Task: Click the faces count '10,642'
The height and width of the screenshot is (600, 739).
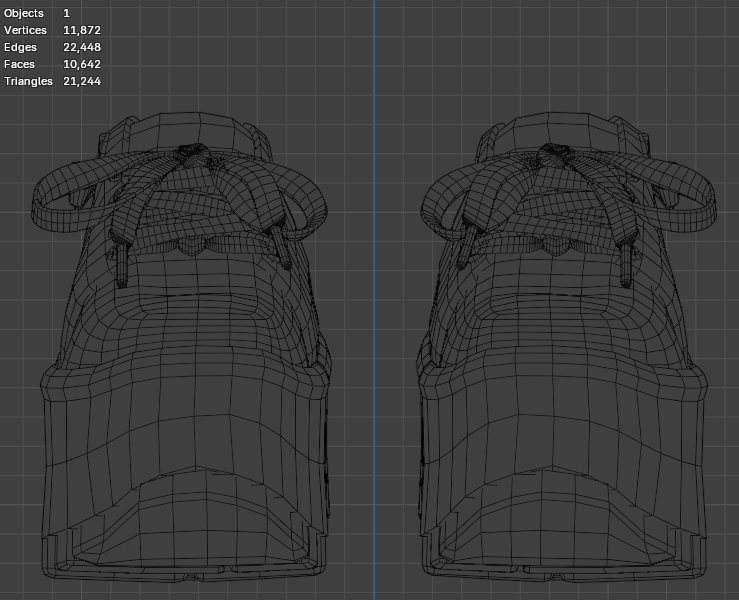Action: pos(82,64)
